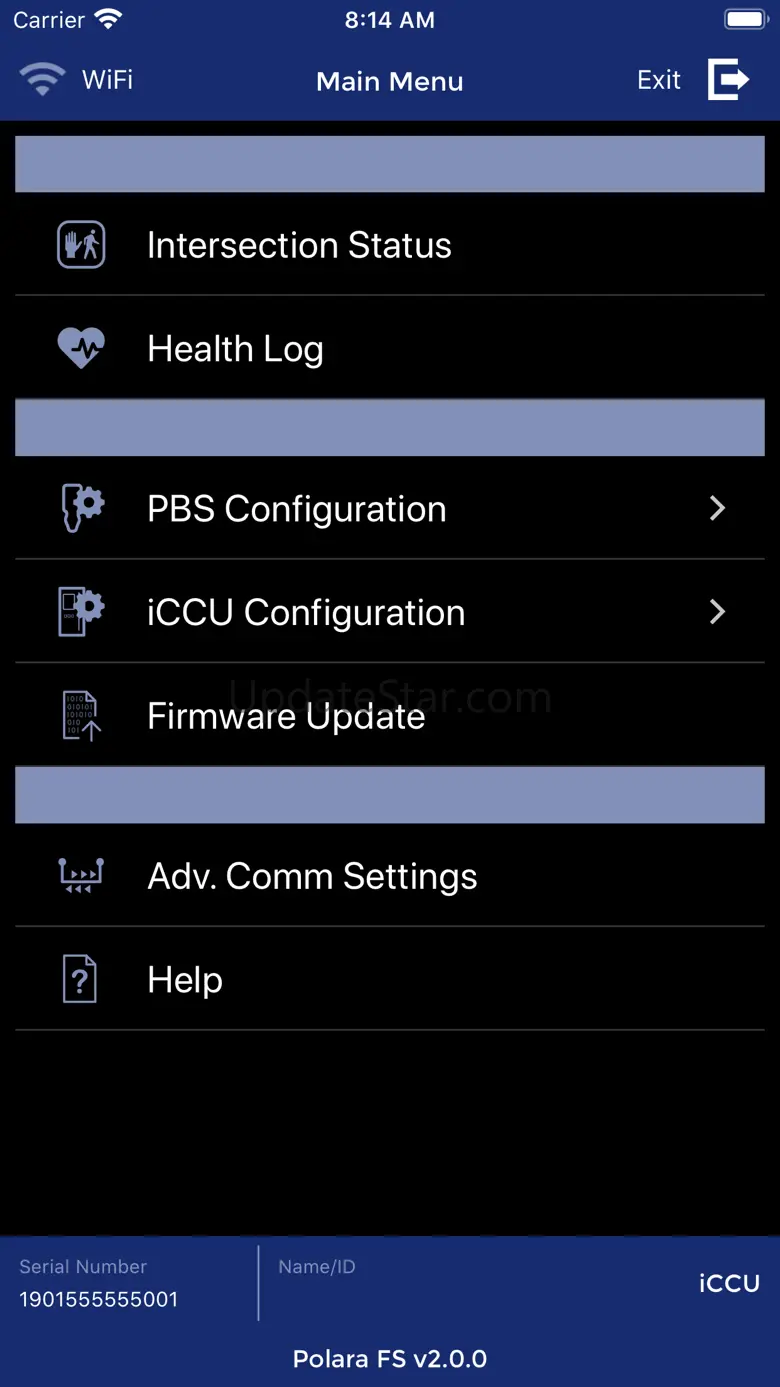
Task: Open Adv. Comm Settings
Action: (x=312, y=876)
